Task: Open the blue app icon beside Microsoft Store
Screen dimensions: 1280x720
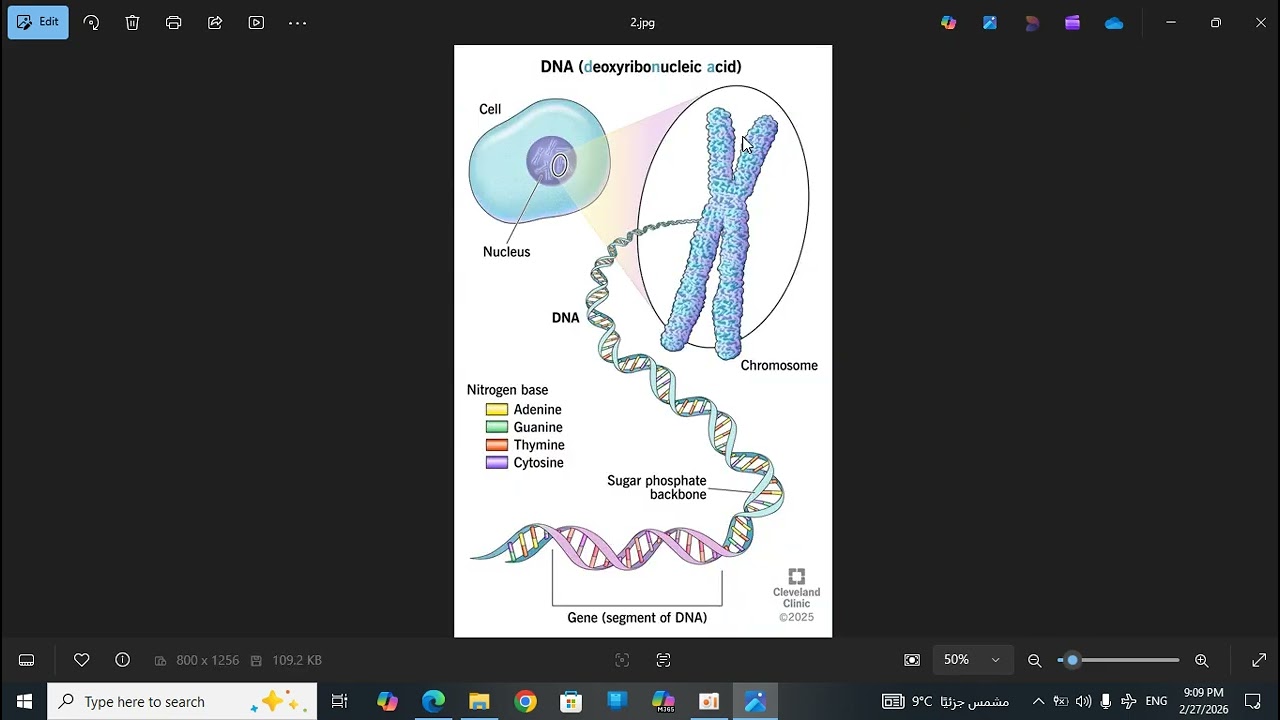Action: click(x=617, y=701)
